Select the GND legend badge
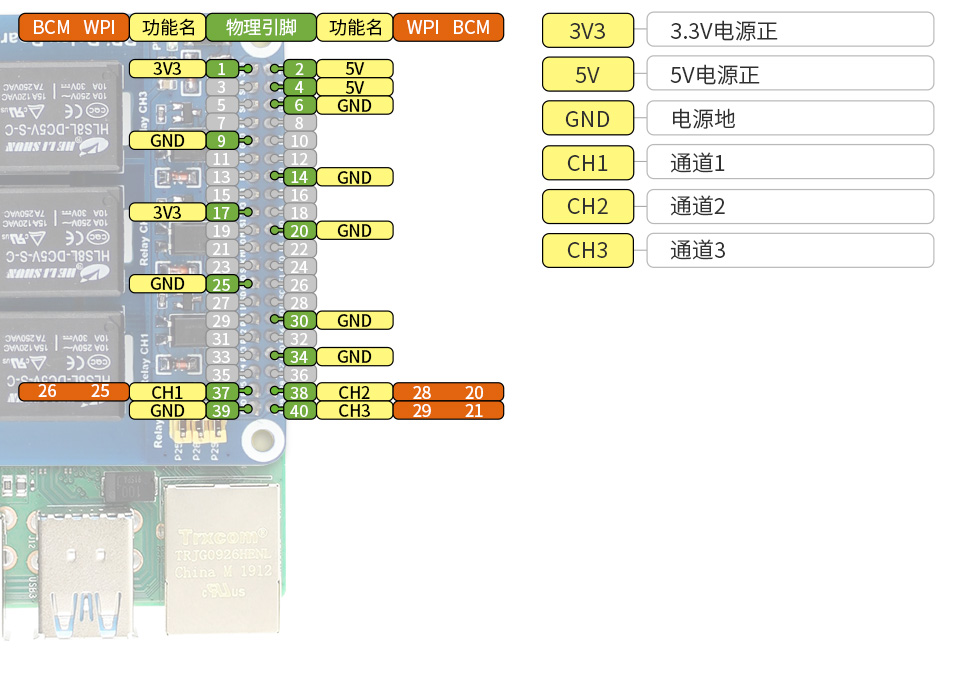Screen dimensions: 960x673 [587, 118]
